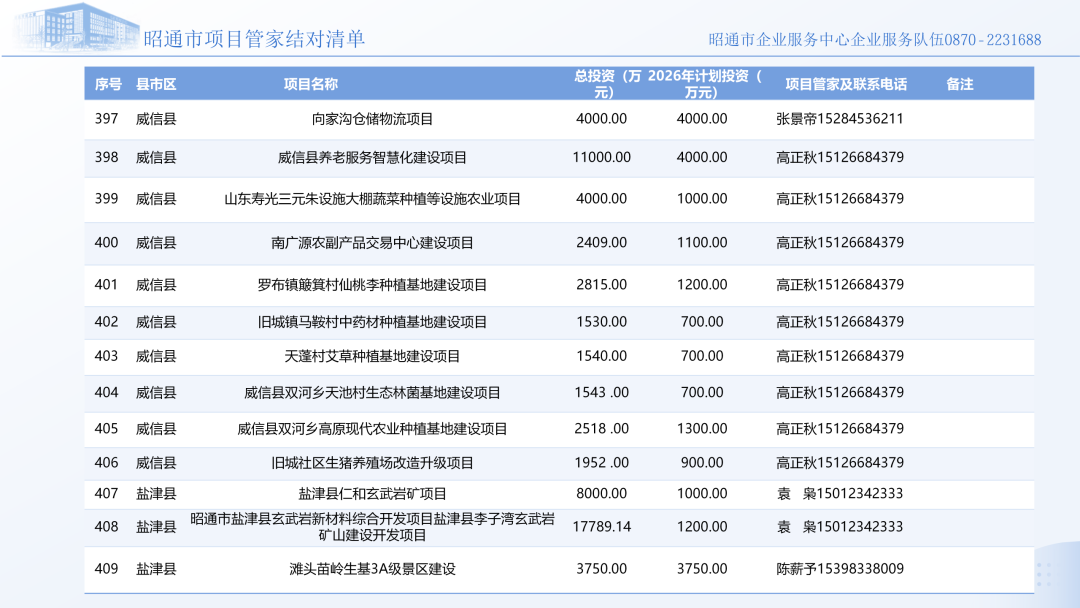Click project 旧城社区生猪养殖场改造升级项目
Image resolution: width=1080 pixels, height=608 pixels.
(x=372, y=463)
